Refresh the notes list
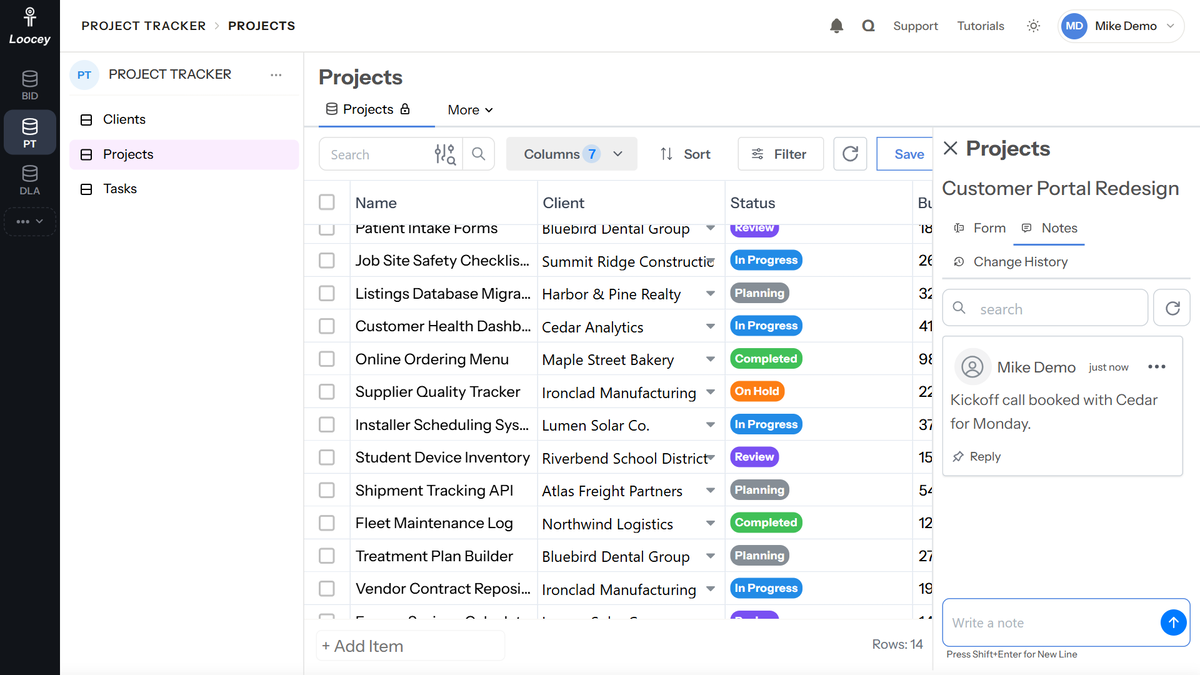The width and height of the screenshot is (1200, 675). [x=1172, y=309]
